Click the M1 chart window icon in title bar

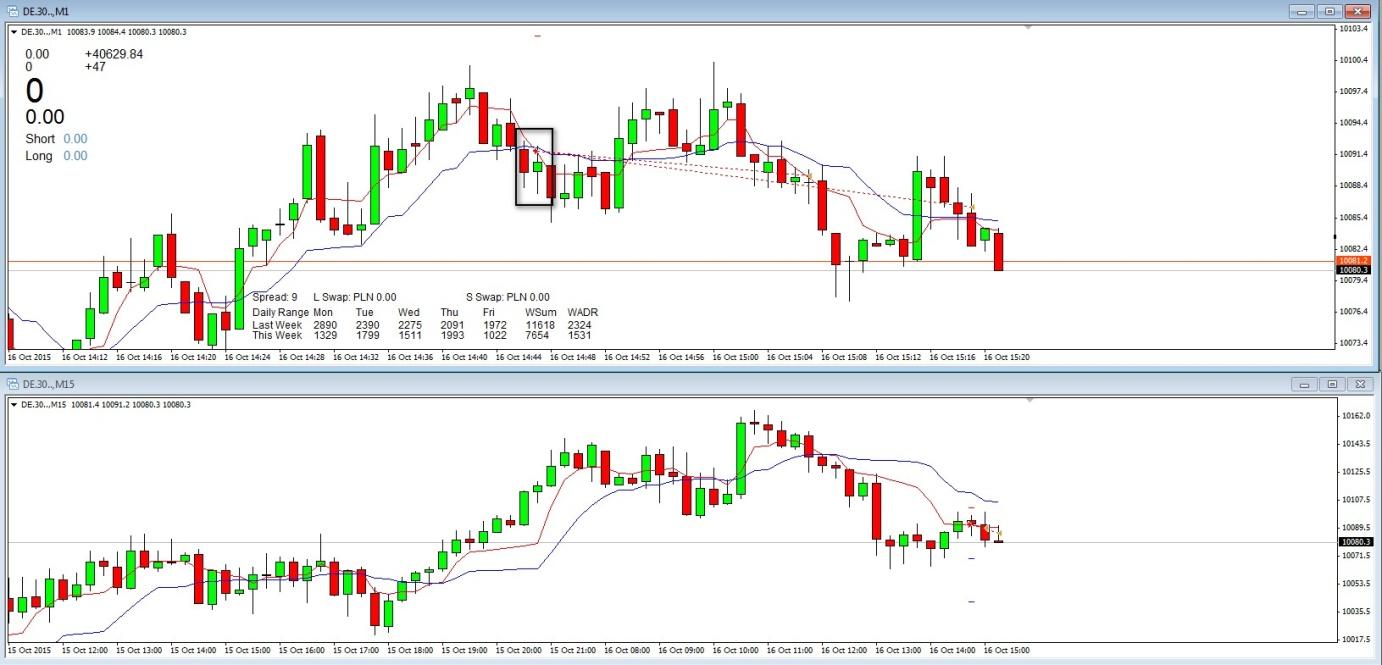13,11
